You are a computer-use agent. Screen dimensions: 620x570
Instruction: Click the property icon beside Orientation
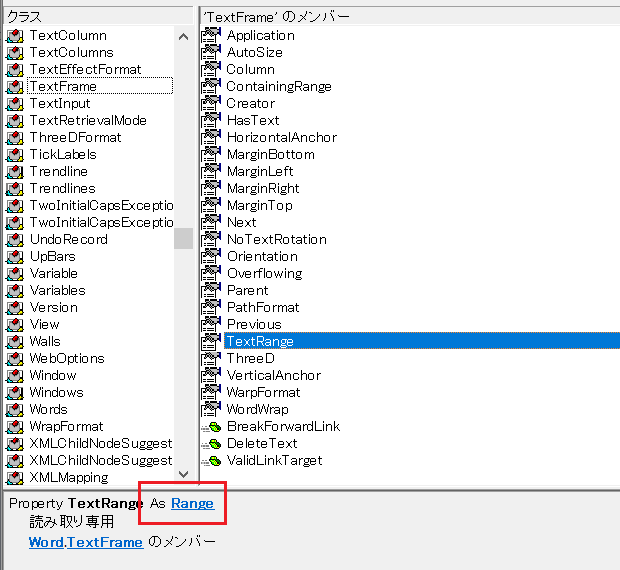(x=211, y=257)
